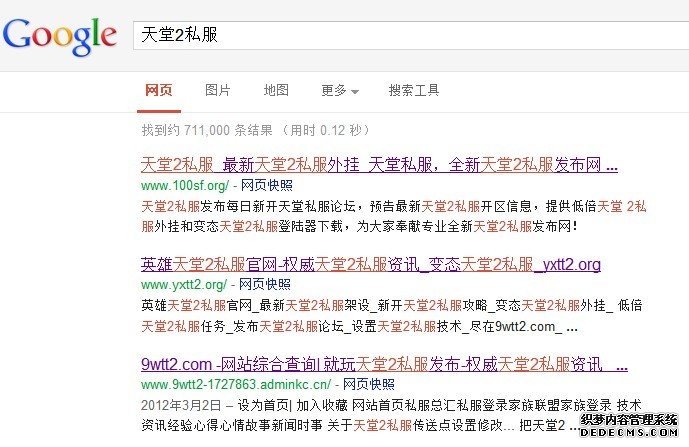Image resolution: width=689 pixels, height=447 pixels.
Task: Click the yxtt2.org result description snippet
Action: tap(392, 316)
